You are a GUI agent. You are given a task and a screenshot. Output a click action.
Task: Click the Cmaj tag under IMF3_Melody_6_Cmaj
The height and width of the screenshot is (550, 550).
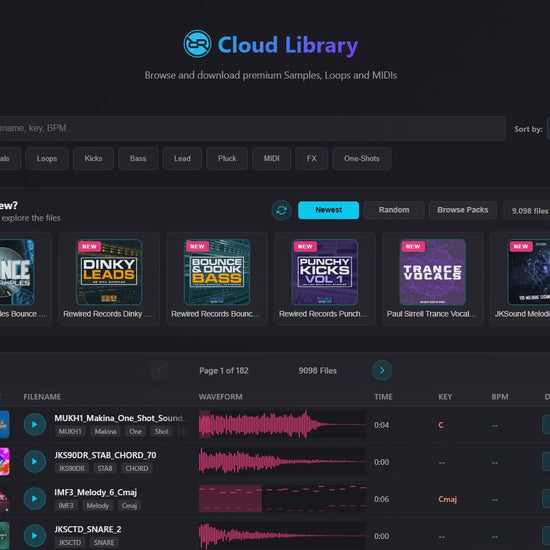[129, 505]
